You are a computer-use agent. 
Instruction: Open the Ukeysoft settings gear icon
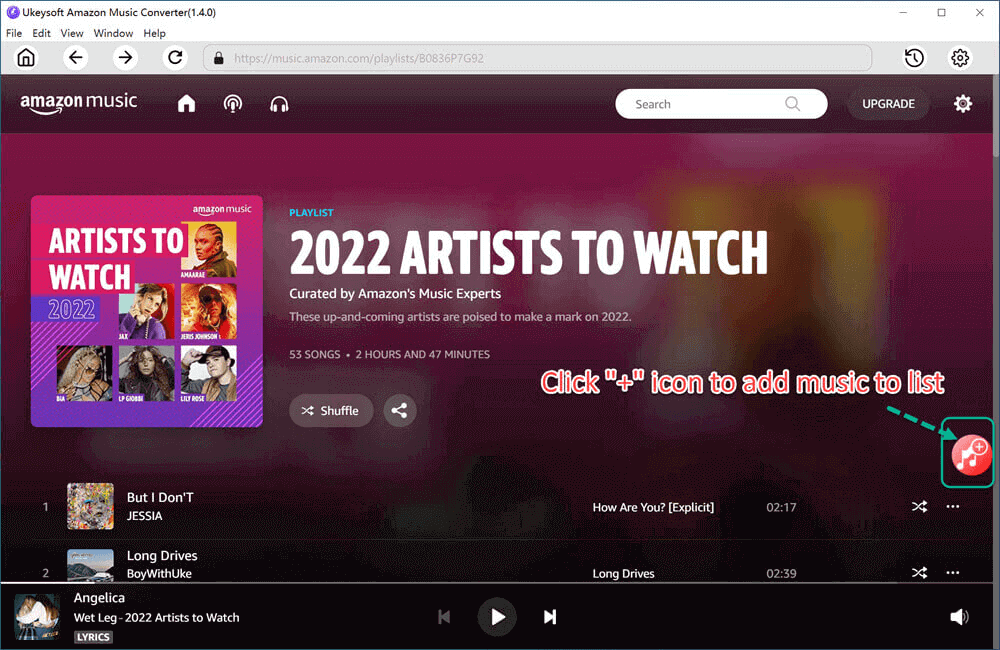(x=959, y=57)
